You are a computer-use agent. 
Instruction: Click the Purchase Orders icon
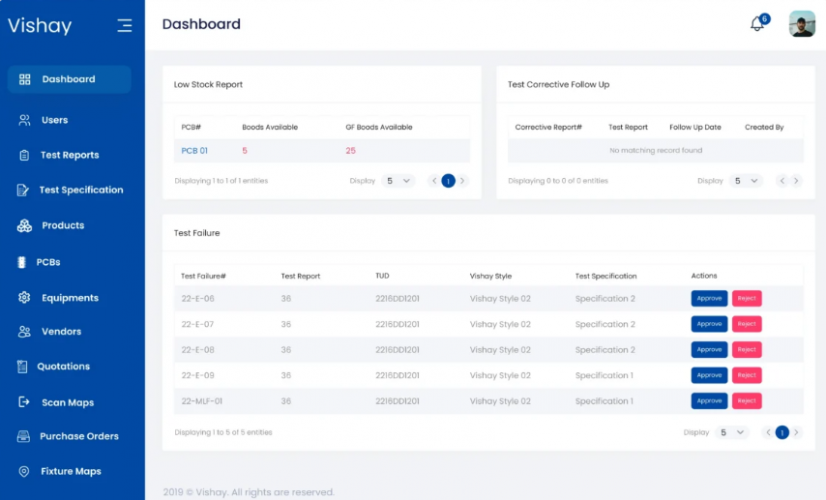(x=23, y=436)
